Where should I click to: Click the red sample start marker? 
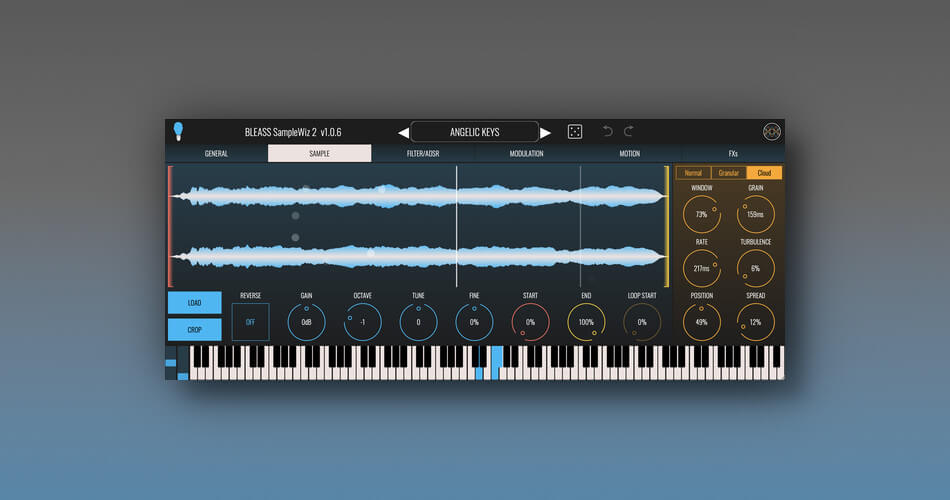point(170,227)
